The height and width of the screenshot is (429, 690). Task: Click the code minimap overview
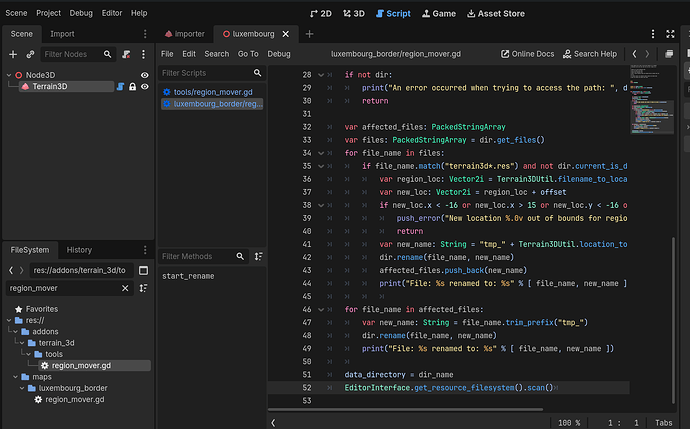pyautogui.click(x=652, y=99)
